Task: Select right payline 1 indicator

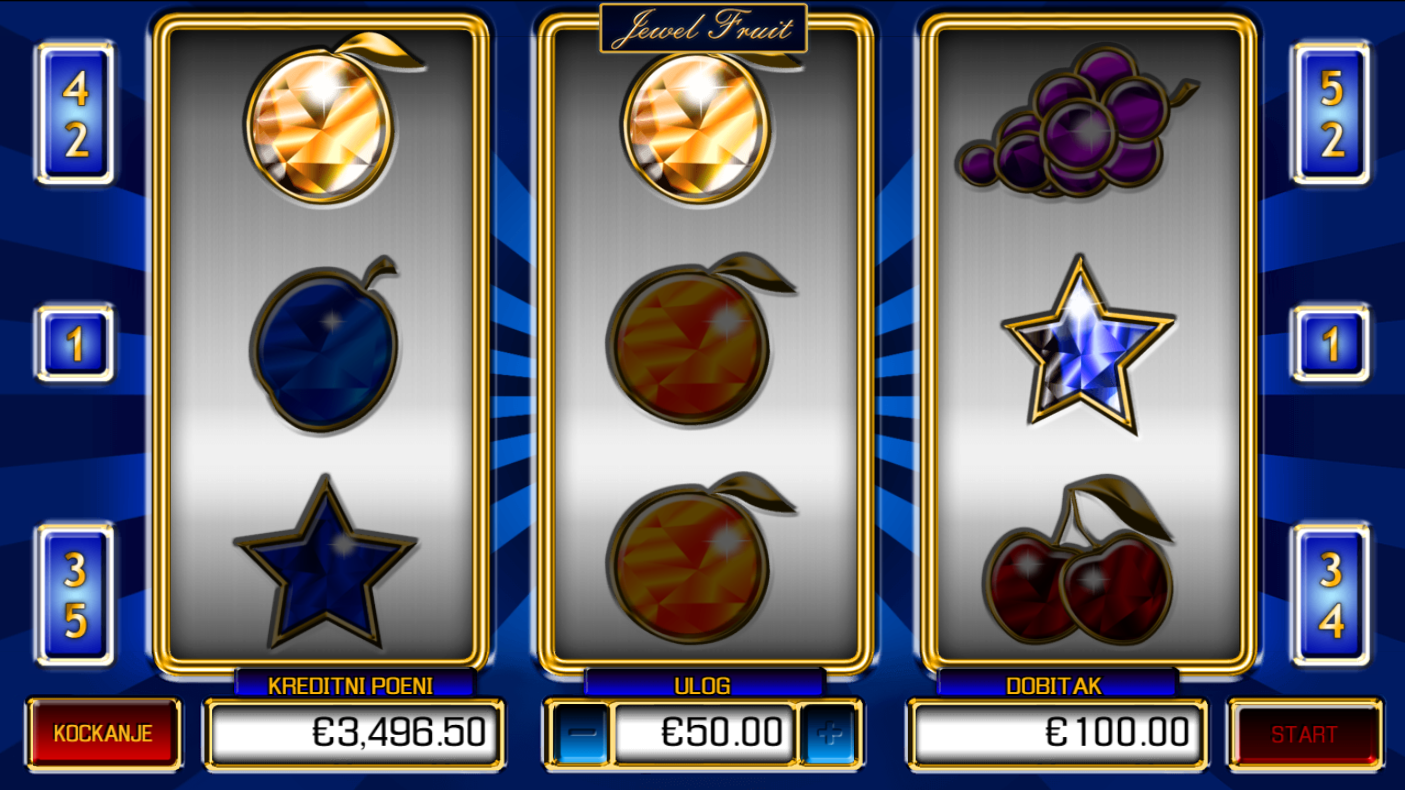Action: (x=1331, y=344)
